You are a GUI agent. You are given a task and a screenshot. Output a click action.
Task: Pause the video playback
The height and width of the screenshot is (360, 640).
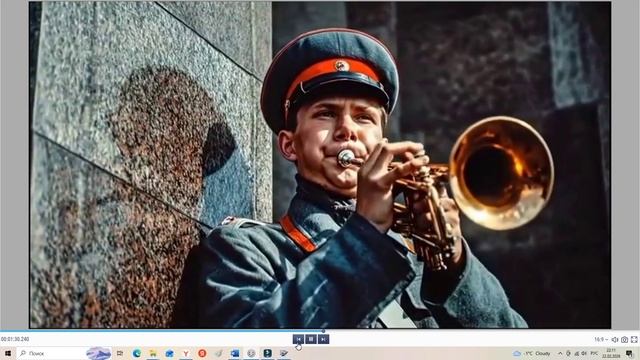(311, 339)
